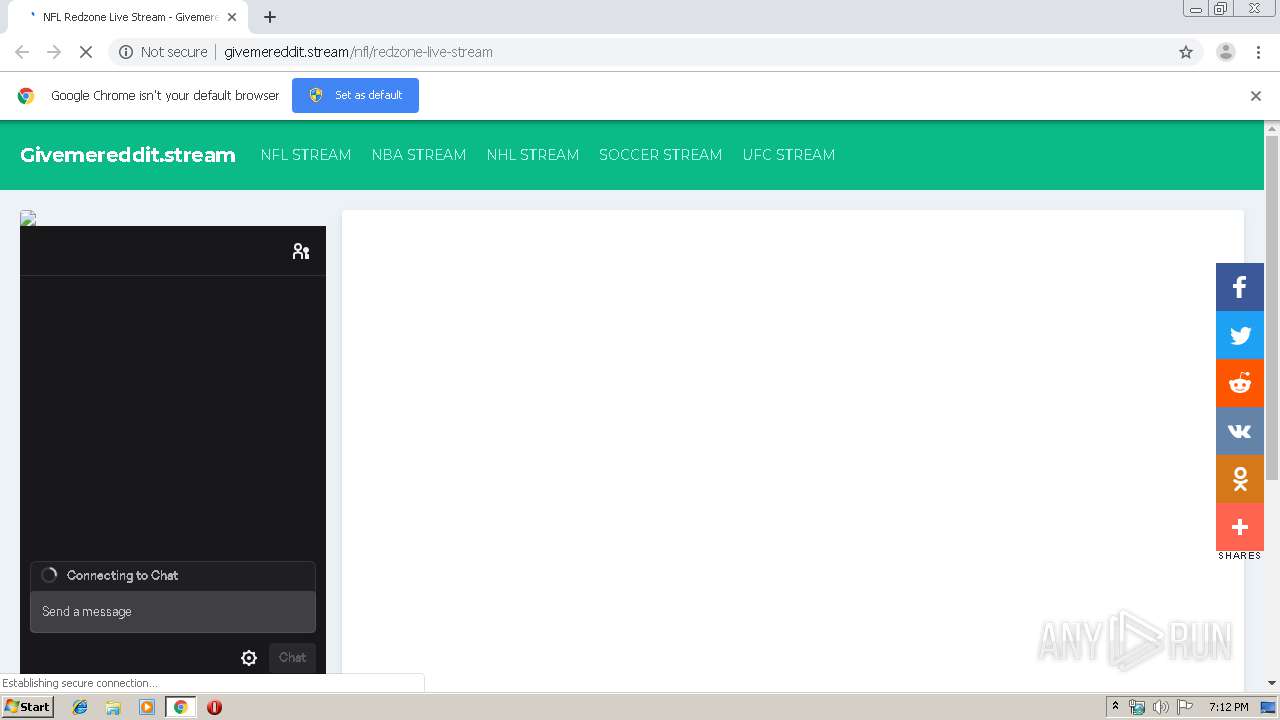Go back to previous page

pos(22,52)
